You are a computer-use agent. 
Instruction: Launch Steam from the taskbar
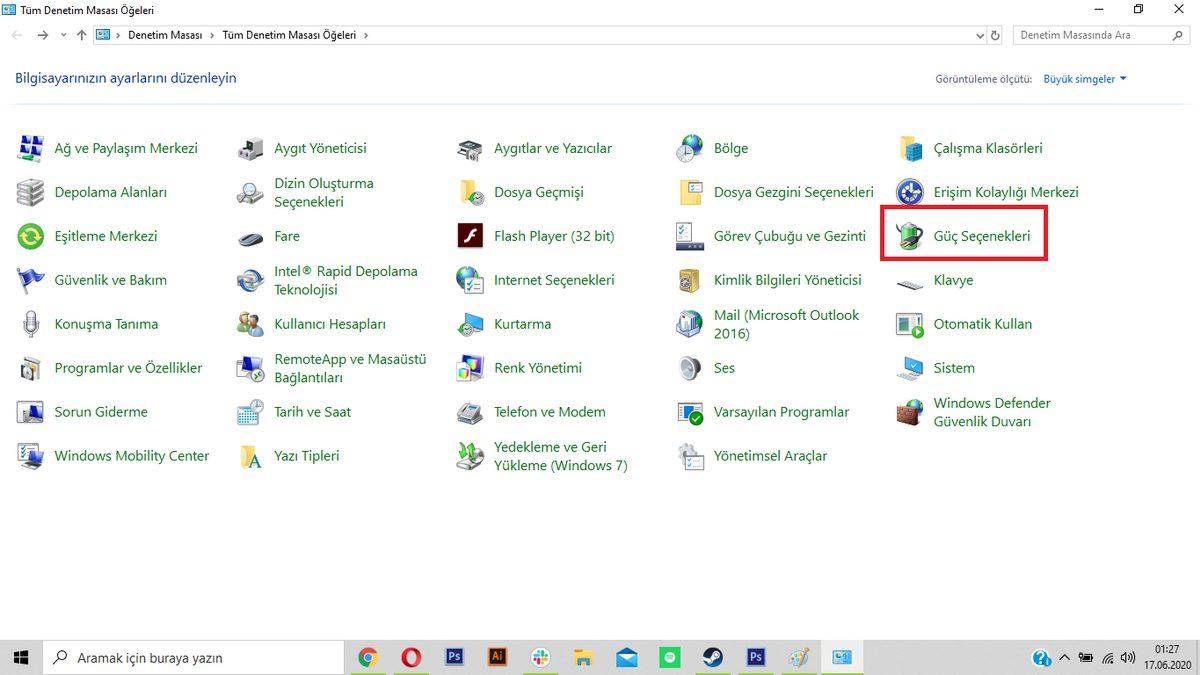(713, 657)
